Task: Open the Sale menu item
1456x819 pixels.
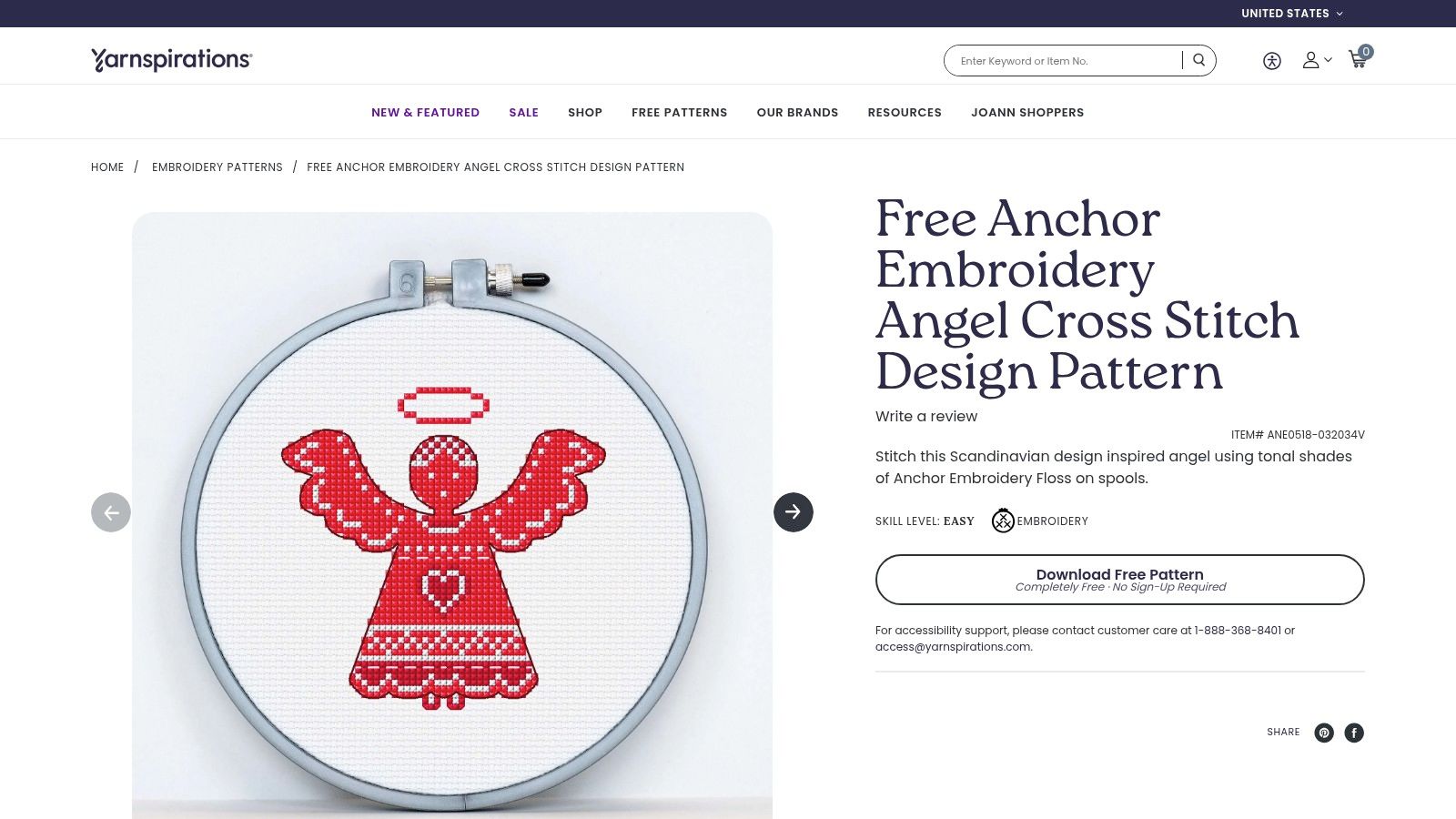Action: coord(524,113)
